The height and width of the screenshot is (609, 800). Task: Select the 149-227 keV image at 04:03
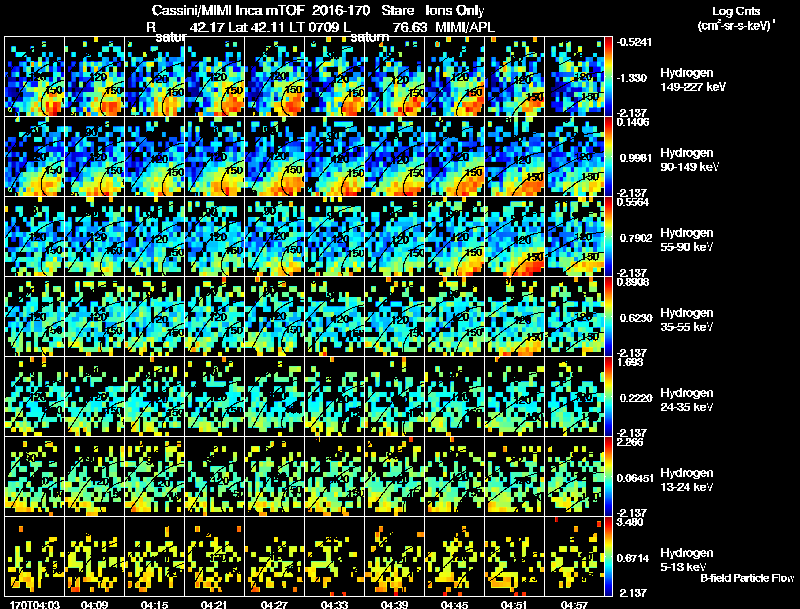35,77
